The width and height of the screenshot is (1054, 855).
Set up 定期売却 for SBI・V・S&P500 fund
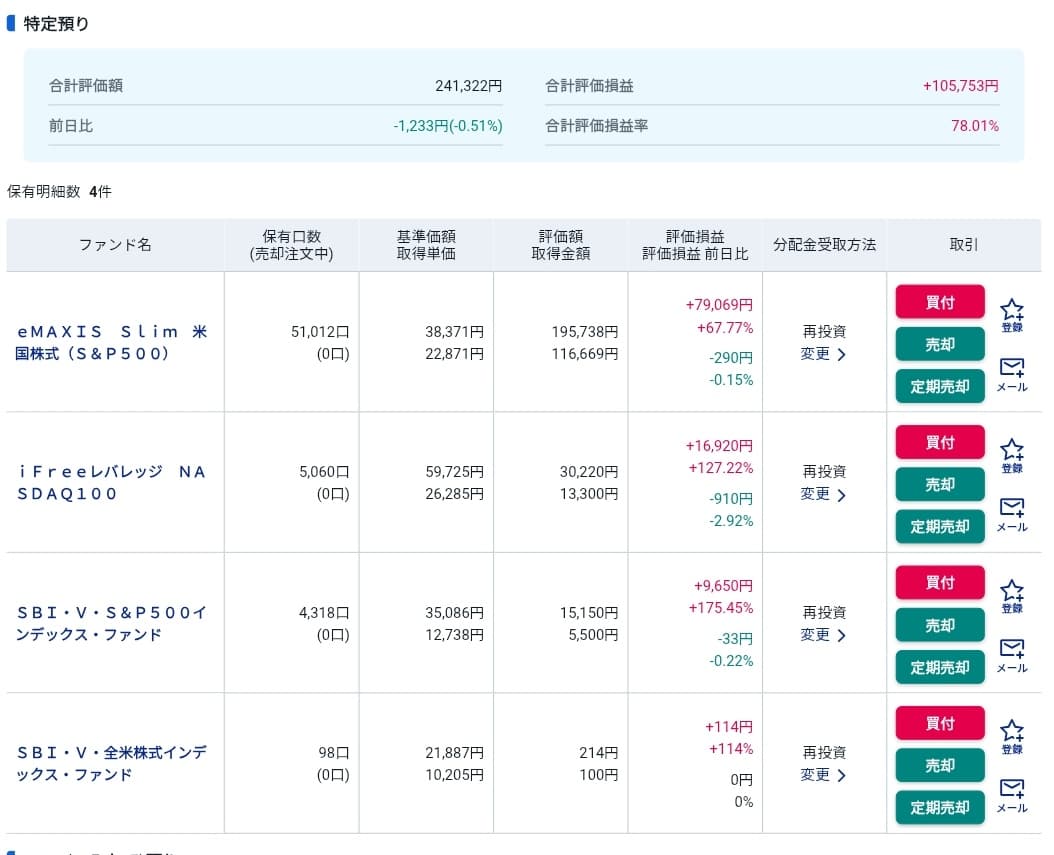[939, 667]
